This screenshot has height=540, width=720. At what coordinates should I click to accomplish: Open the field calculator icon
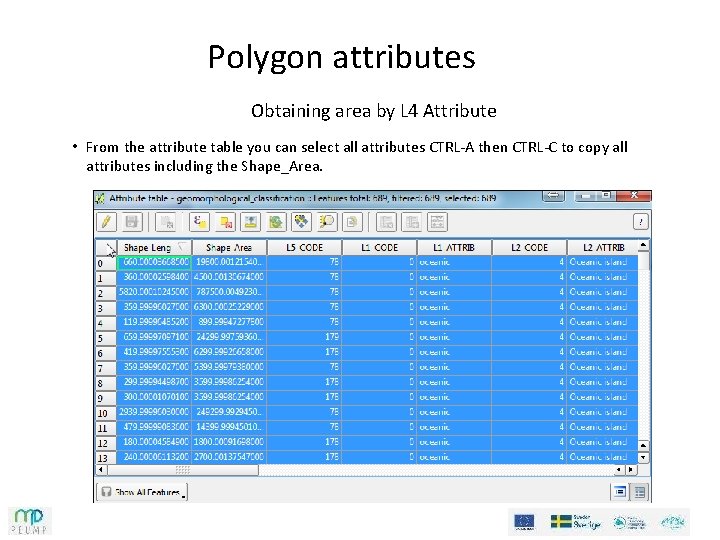(x=437, y=222)
